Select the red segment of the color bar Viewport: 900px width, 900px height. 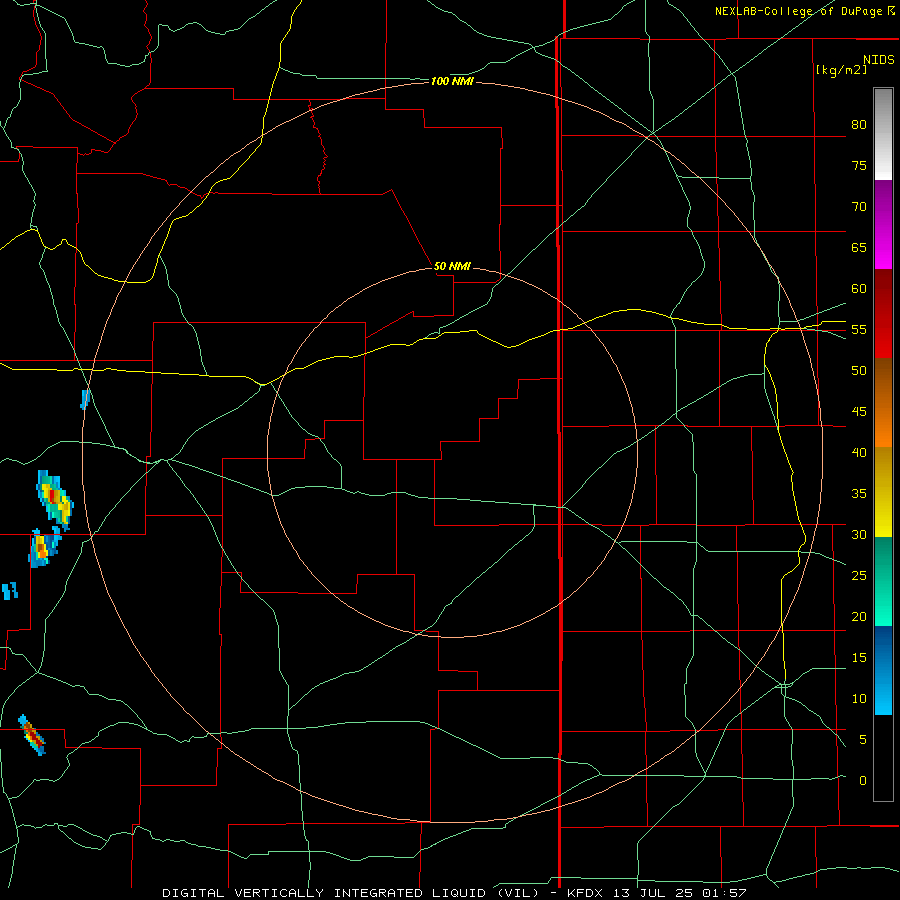[883, 313]
